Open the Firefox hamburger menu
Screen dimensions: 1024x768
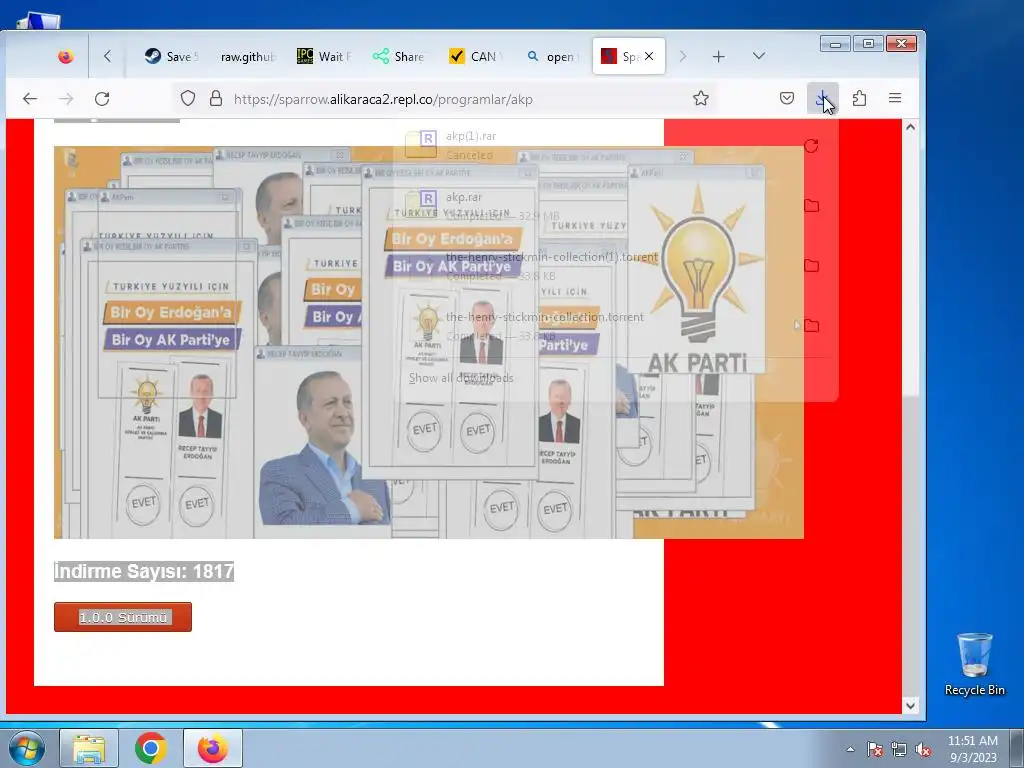click(895, 99)
